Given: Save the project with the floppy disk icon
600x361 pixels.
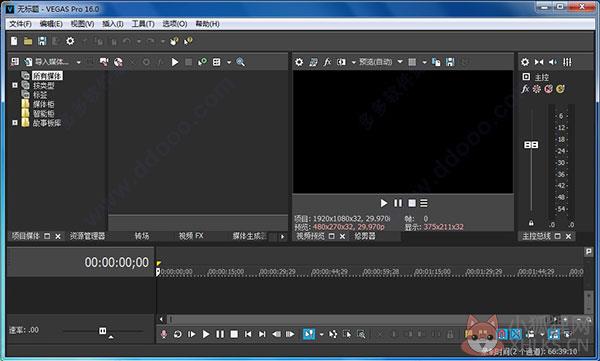Looking at the screenshot, I should tap(42, 41).
